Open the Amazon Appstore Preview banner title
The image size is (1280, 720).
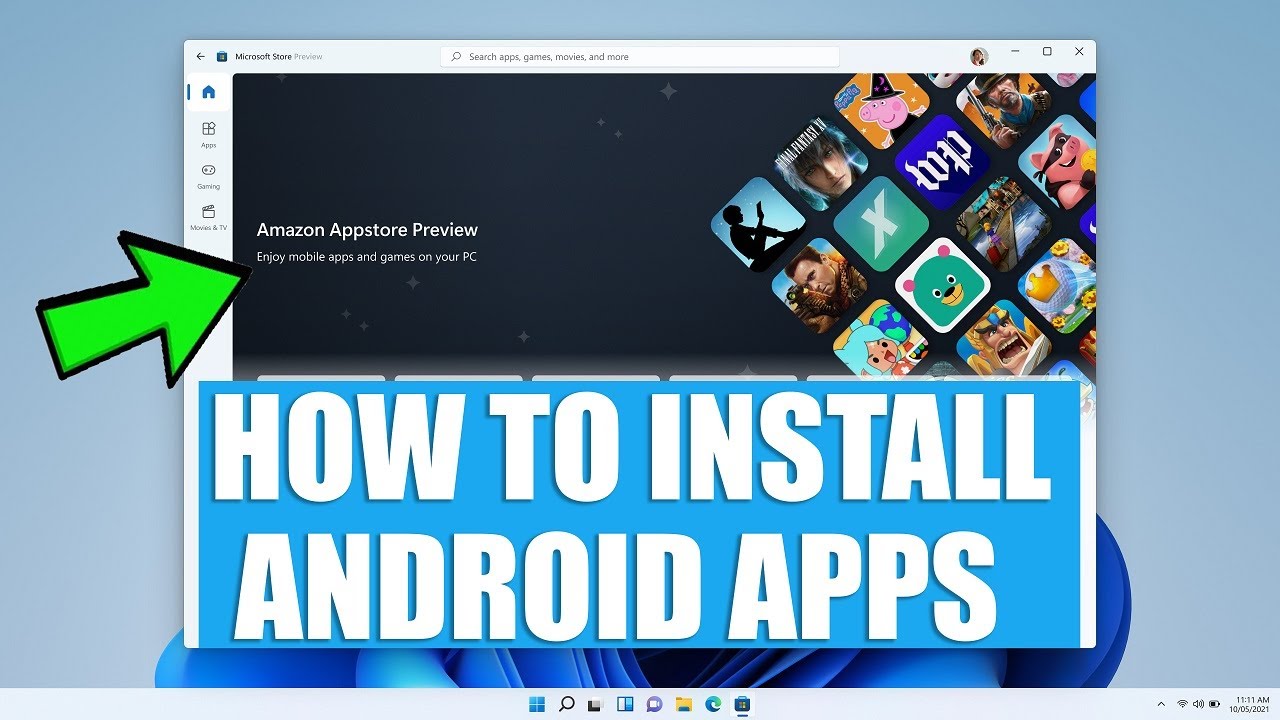[367, 230]
